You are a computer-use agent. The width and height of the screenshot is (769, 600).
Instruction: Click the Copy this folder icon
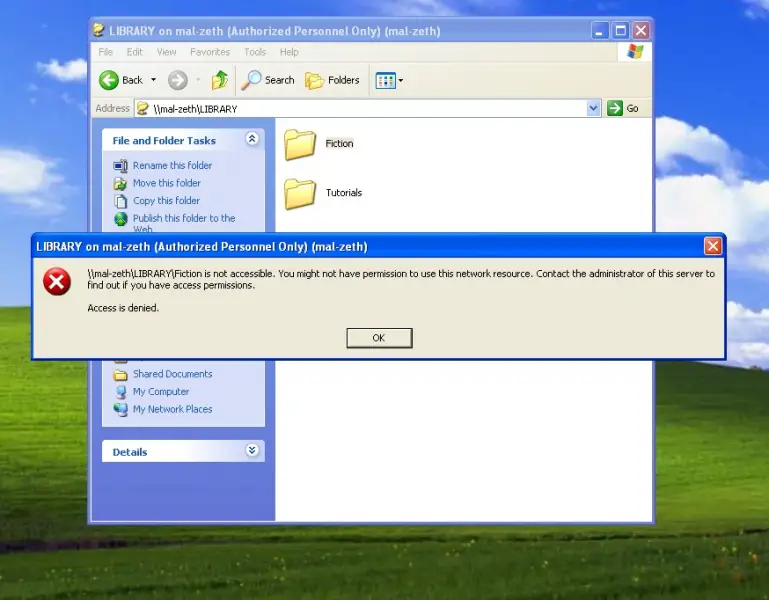(x=121, y=201)
